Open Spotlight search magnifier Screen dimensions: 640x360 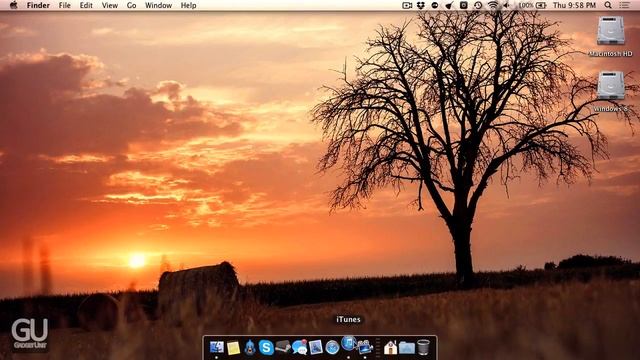(608, 5)
